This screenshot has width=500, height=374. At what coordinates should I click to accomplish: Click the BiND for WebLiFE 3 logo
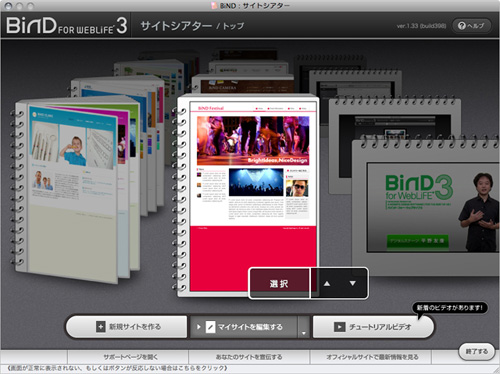[x=66, y=25]
